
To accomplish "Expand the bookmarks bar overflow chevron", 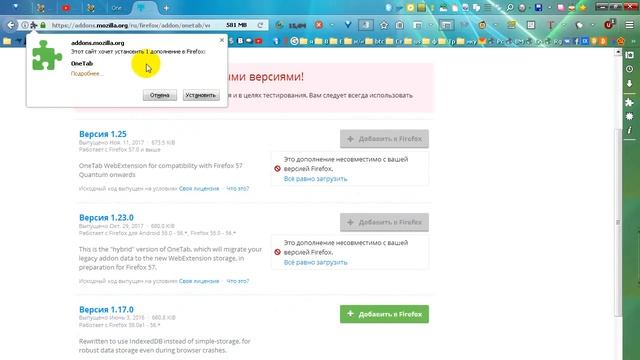I will click(x=633, y=41).
